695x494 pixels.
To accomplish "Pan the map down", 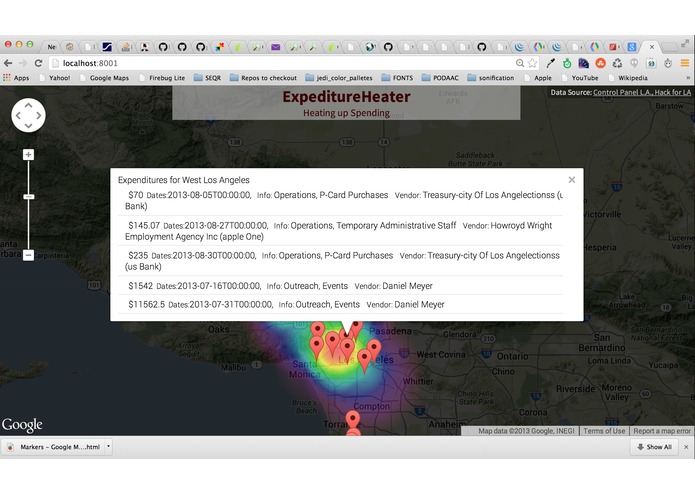I will [28, 126].
